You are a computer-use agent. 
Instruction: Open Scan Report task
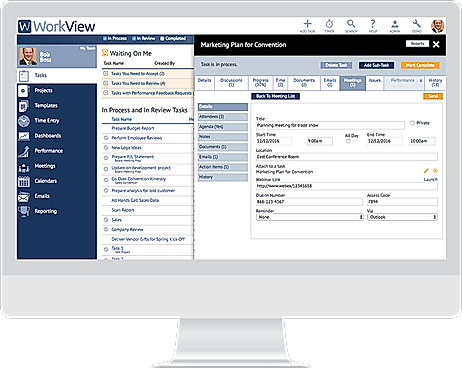[123, 210]
